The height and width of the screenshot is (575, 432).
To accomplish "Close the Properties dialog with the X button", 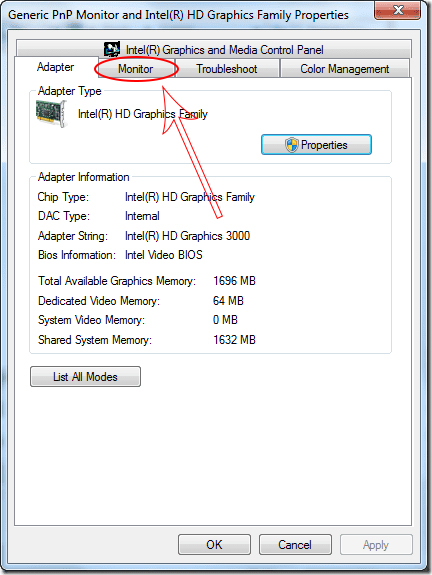I will (x=397, y=10).
